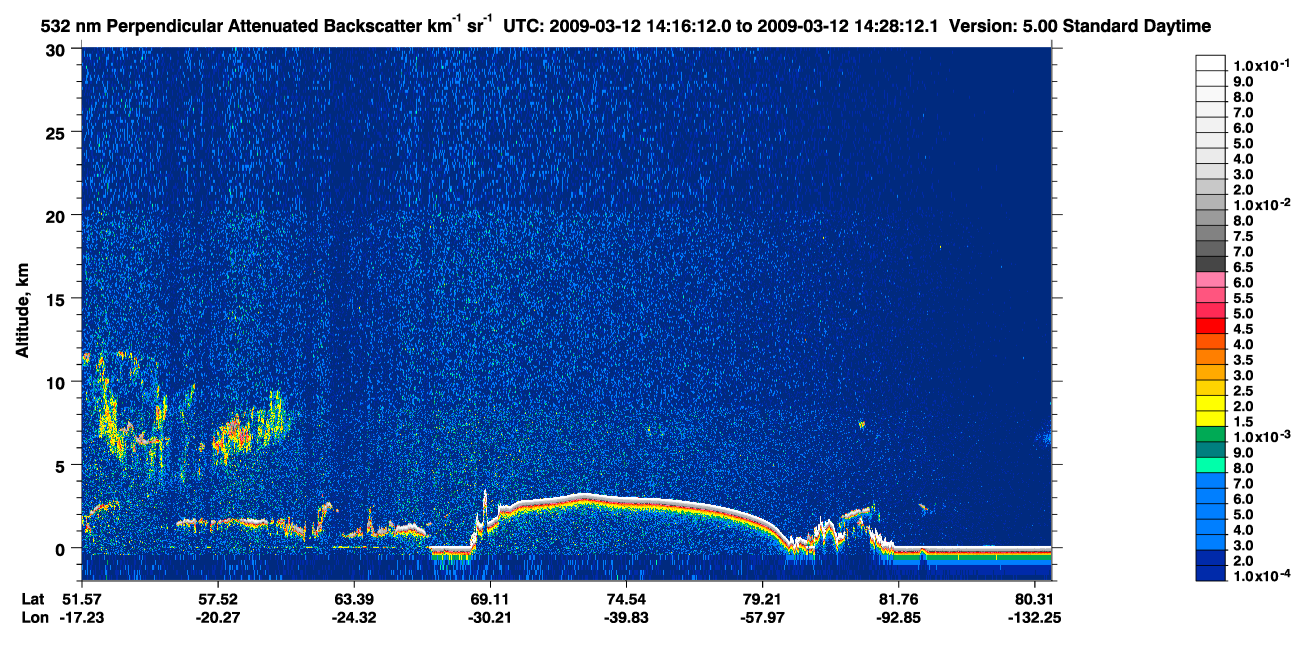Click the bright mint green swatch above 8.0
The height and width of the screenshot is (667, 1300).
click(x=1211, y=465)
